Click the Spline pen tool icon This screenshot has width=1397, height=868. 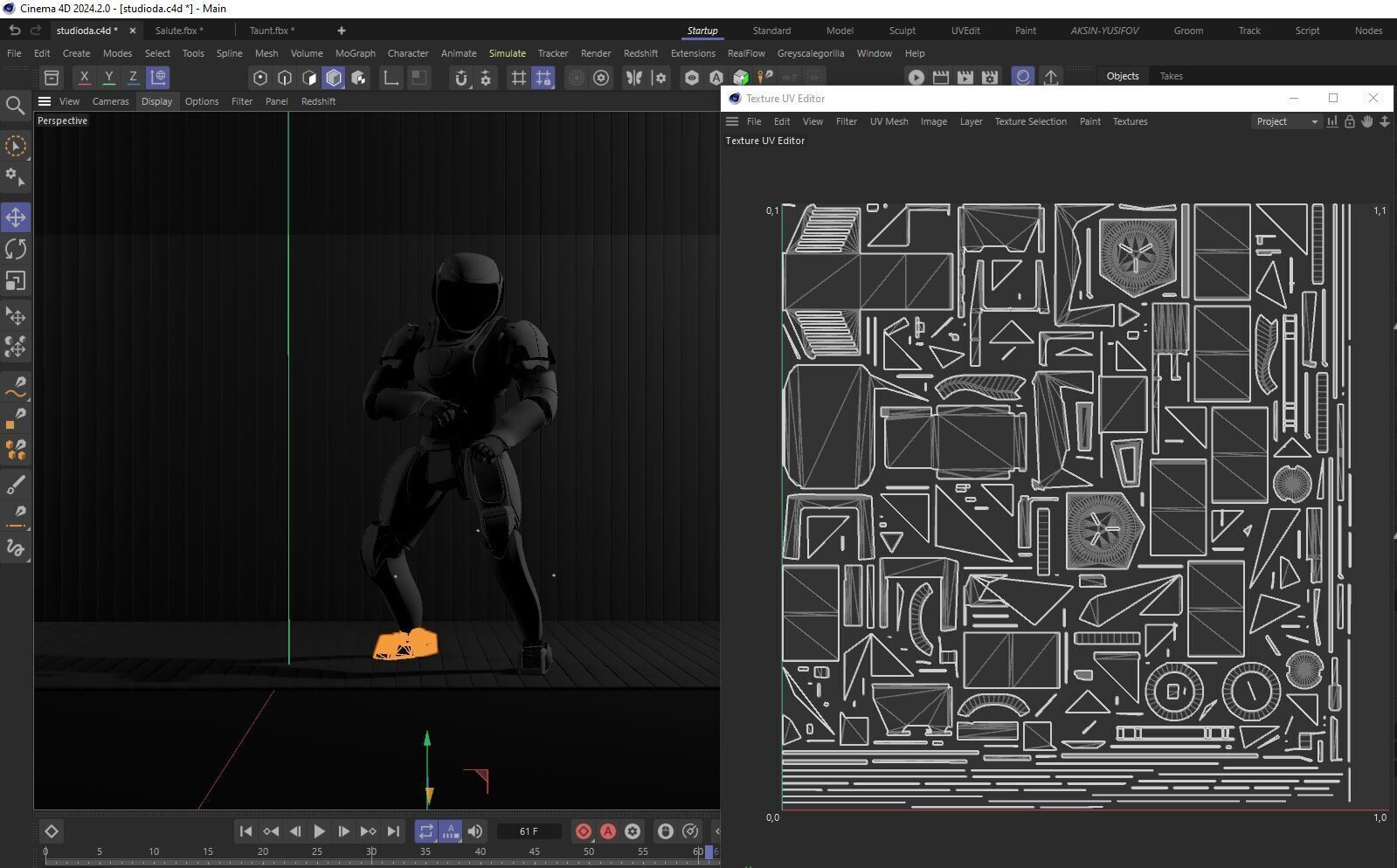[16, 385]
